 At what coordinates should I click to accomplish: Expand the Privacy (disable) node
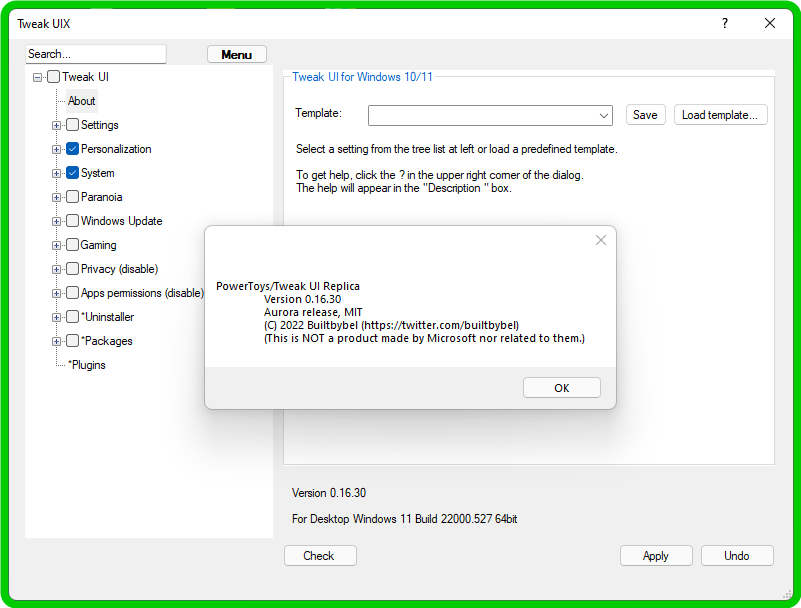(56, 269)
